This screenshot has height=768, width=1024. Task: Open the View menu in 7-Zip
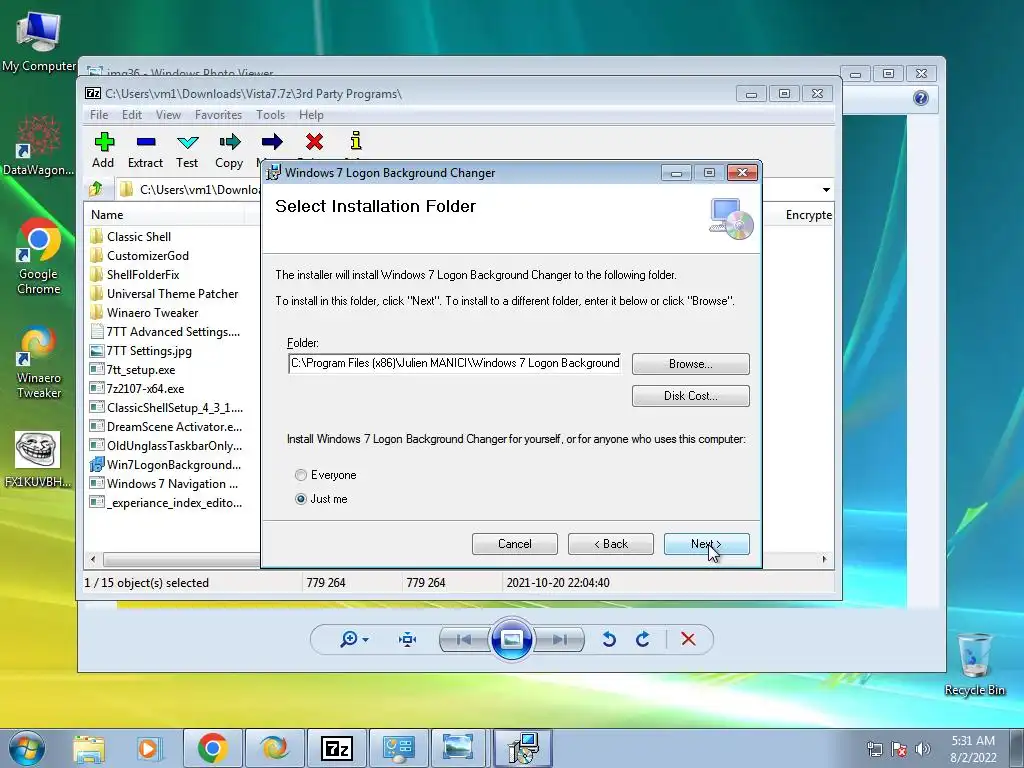[168, 115]
